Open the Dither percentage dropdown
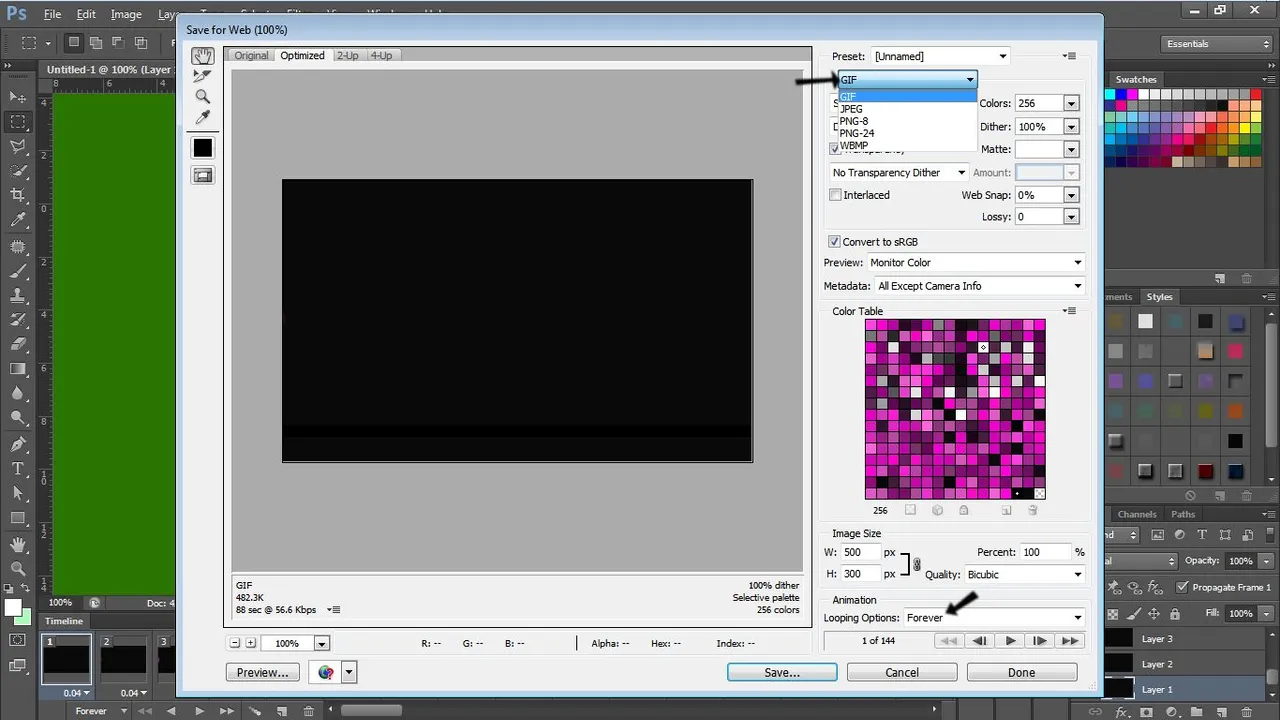Viewport: 1280px width, 720px height. [1071, 127]
